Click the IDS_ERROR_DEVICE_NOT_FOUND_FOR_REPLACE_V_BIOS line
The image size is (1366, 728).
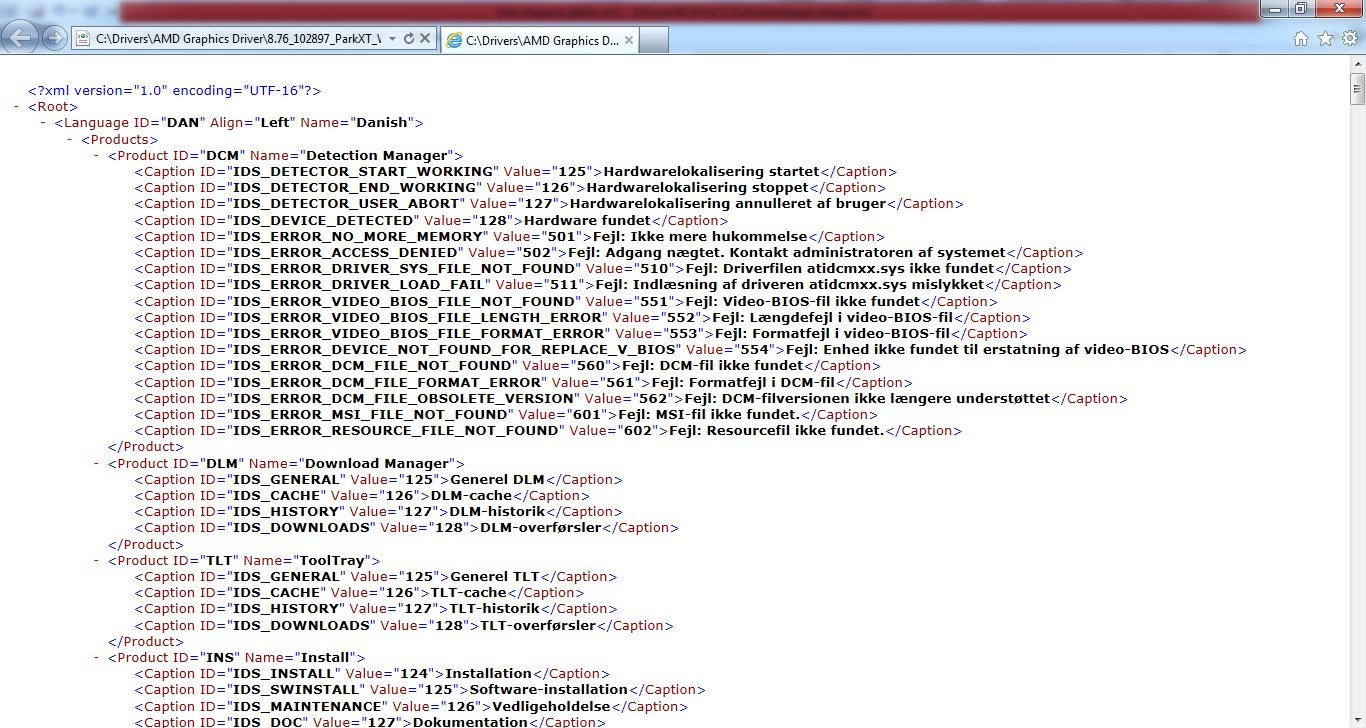point(691,349)
